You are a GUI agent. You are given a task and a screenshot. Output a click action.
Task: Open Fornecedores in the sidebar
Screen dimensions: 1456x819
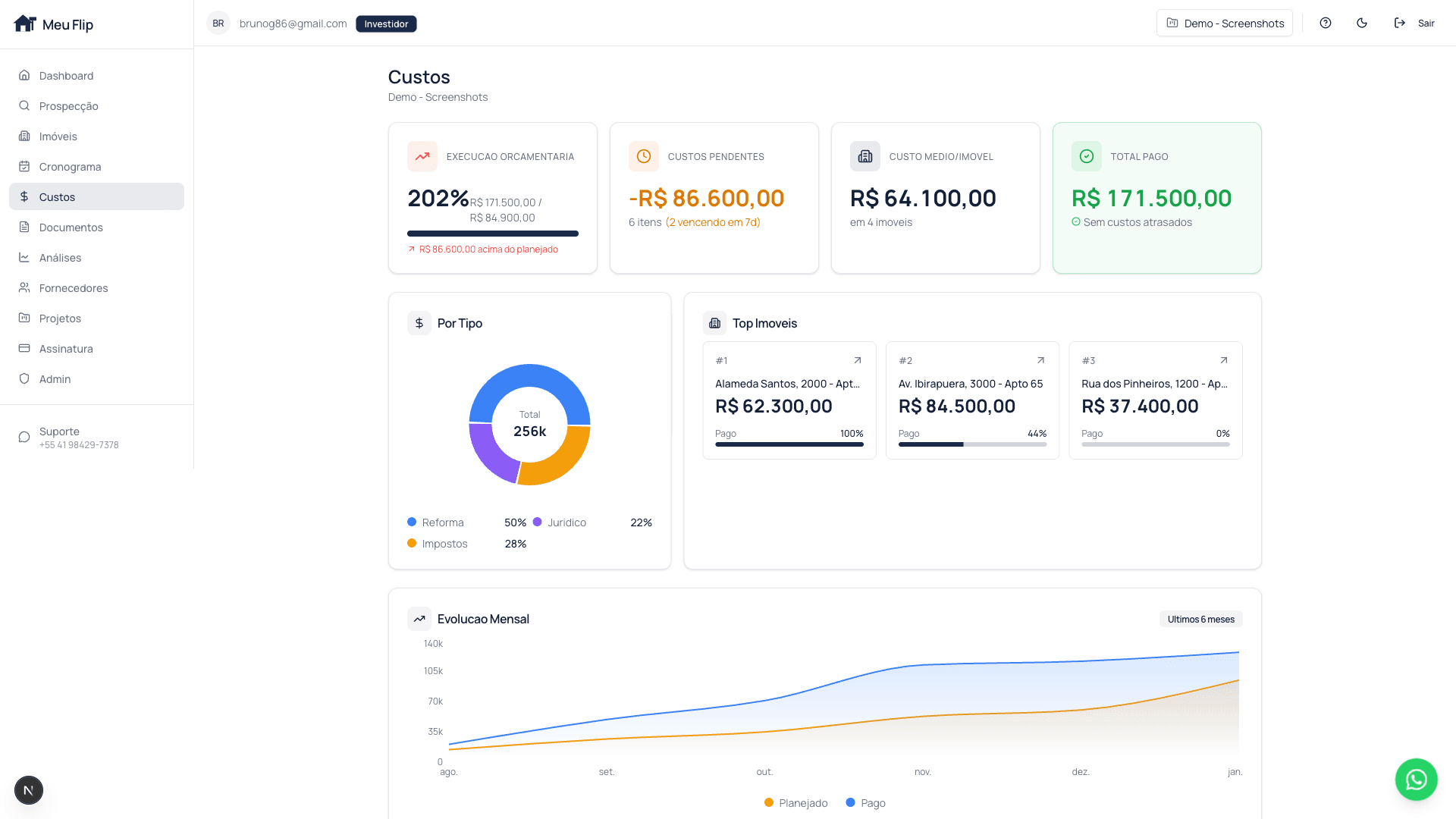[x=74, y=288]
